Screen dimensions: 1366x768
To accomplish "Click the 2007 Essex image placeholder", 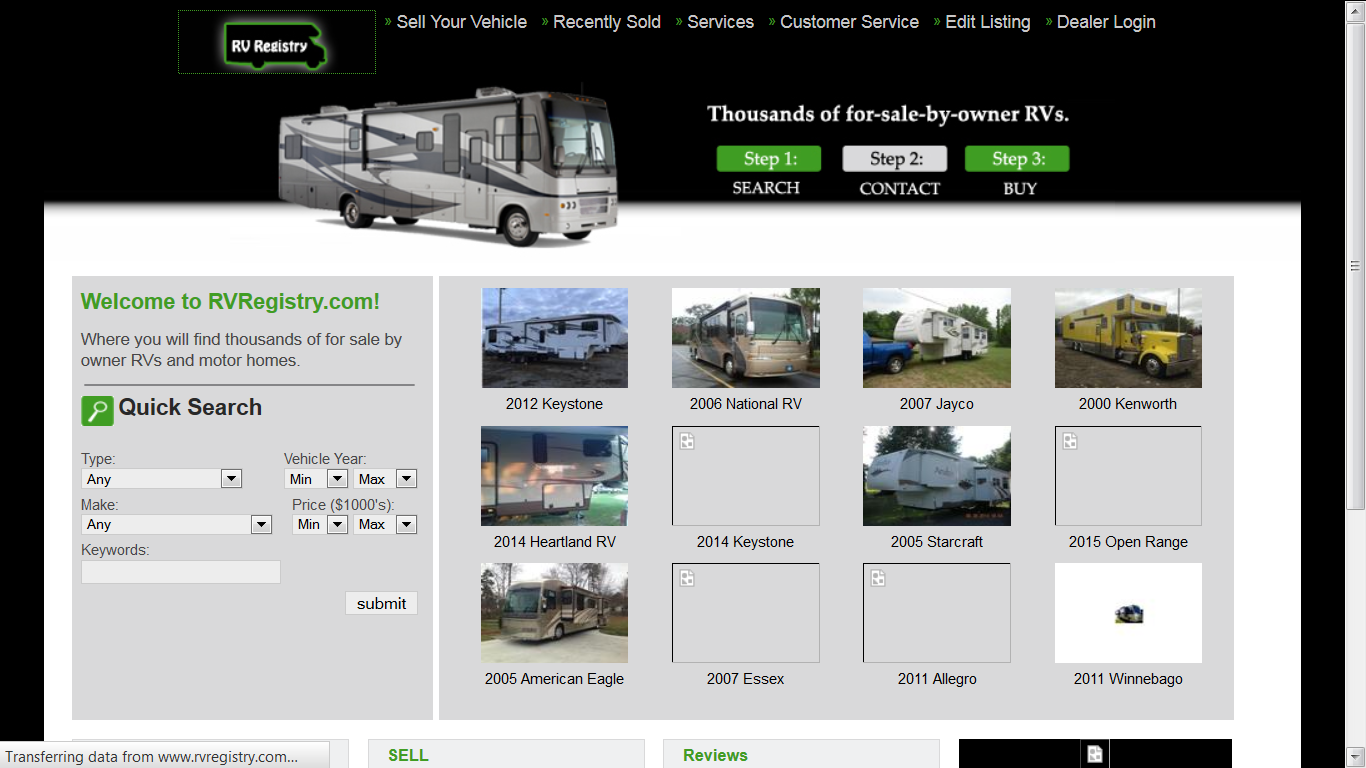I will (746, 613).
